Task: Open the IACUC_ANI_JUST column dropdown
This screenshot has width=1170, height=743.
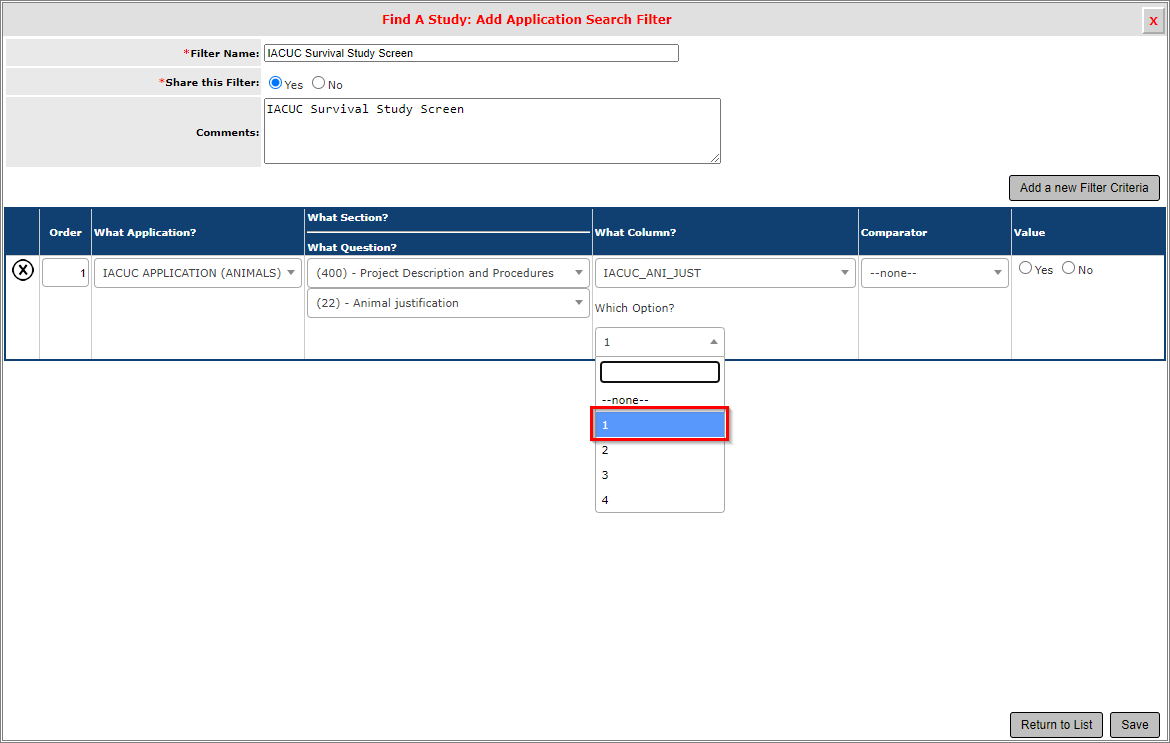Action: coord(725,273)
